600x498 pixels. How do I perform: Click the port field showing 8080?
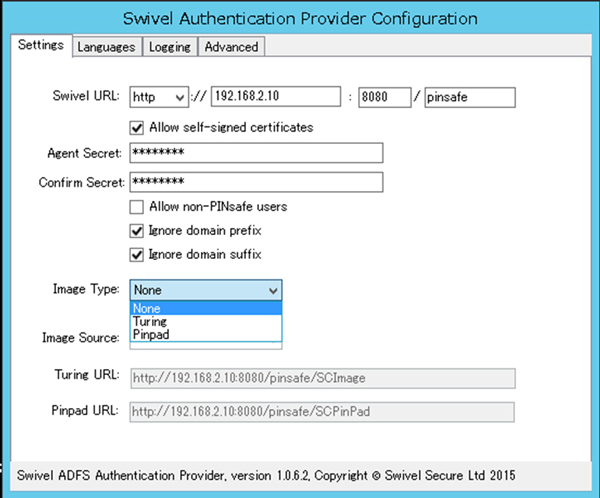[384, 97]
